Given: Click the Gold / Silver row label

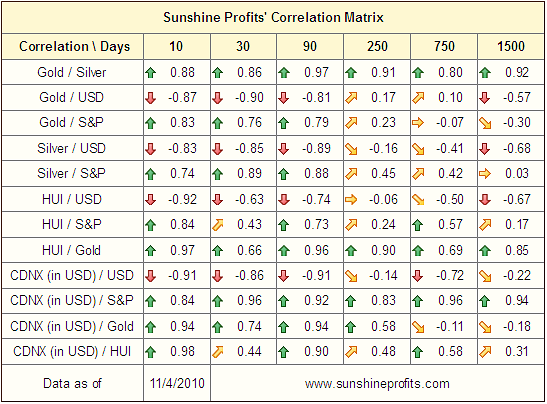Looking at the screenshot, I should (72, 73).
